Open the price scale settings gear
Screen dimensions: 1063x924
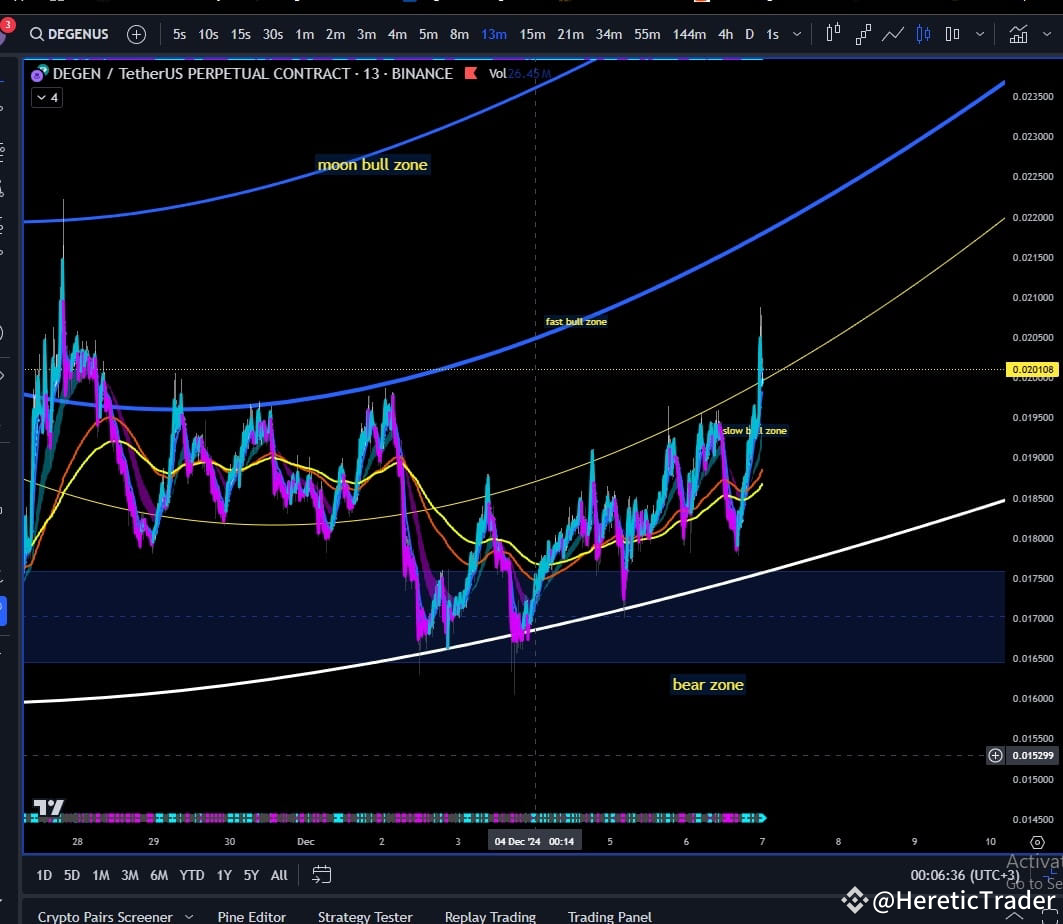(x=1039, y=843)
